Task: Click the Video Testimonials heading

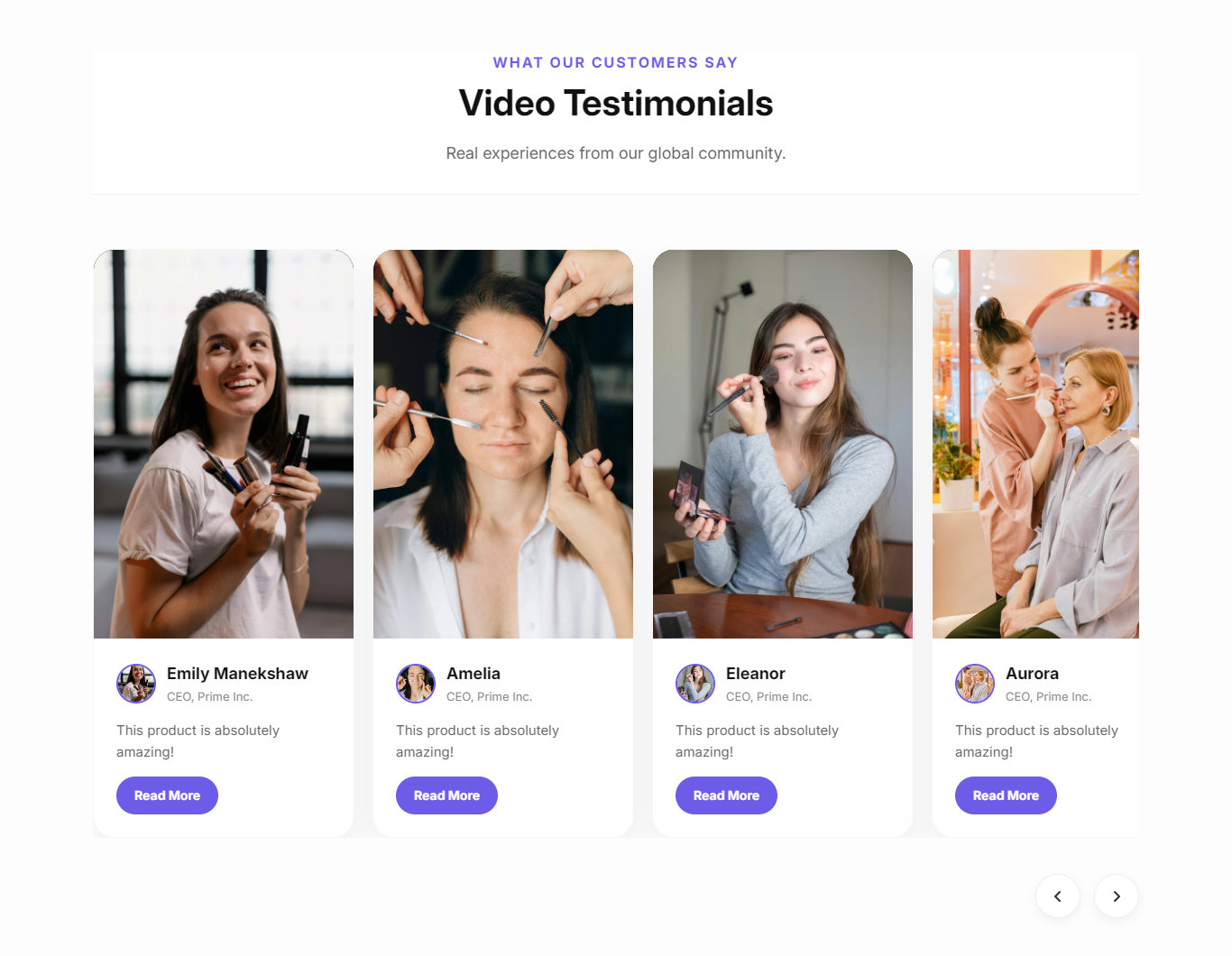Action: tap(616, 103)
